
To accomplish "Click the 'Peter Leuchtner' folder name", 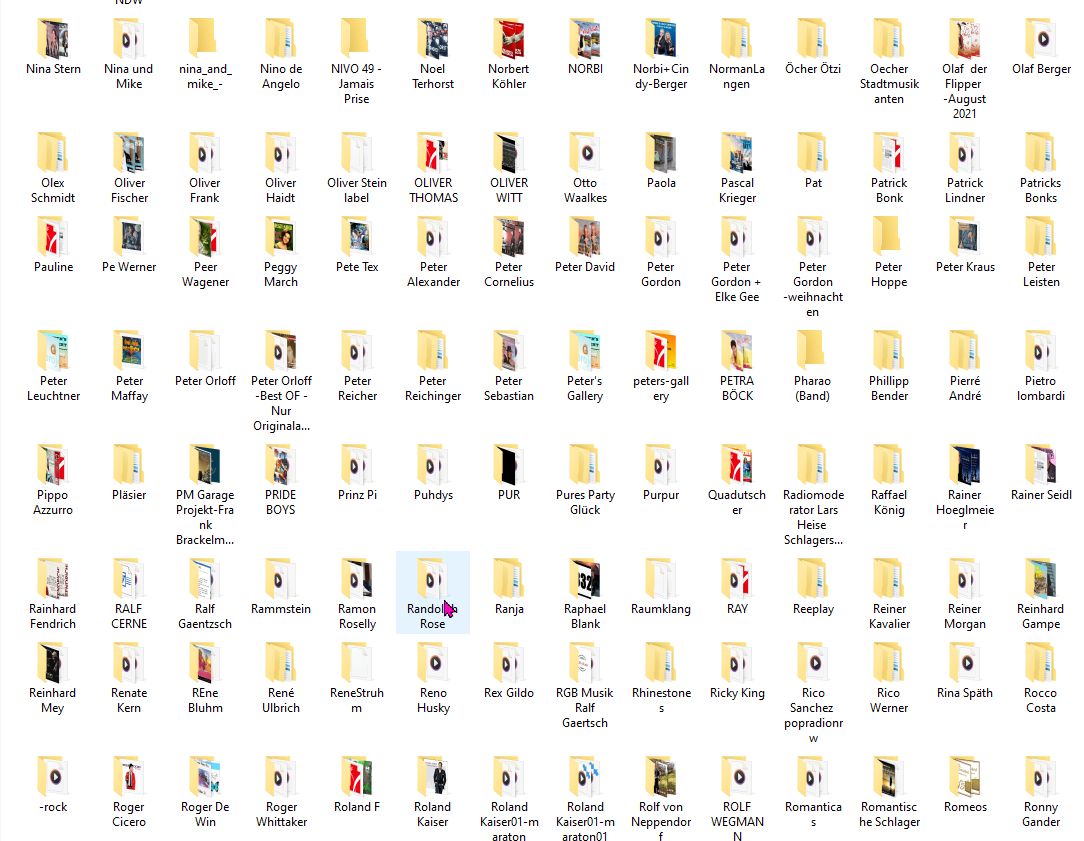I will tap(53, 388).
